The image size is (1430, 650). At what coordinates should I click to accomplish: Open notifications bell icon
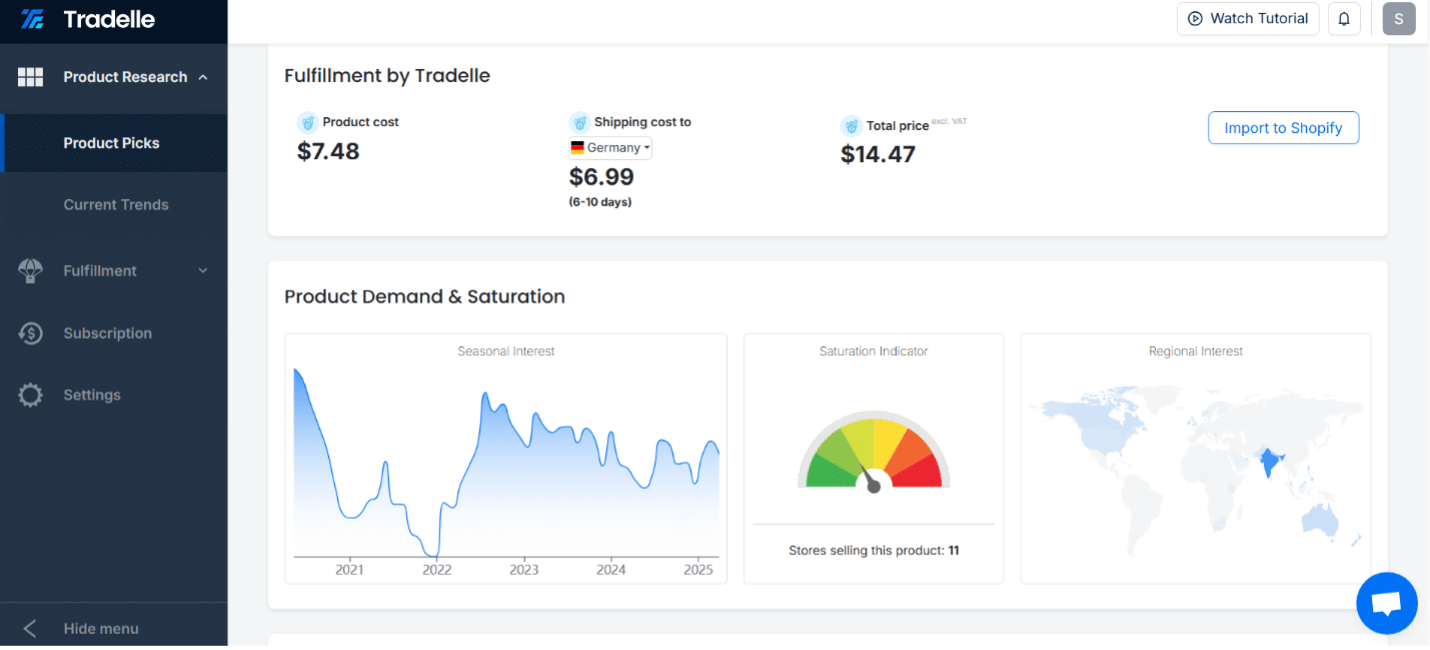1344,19
